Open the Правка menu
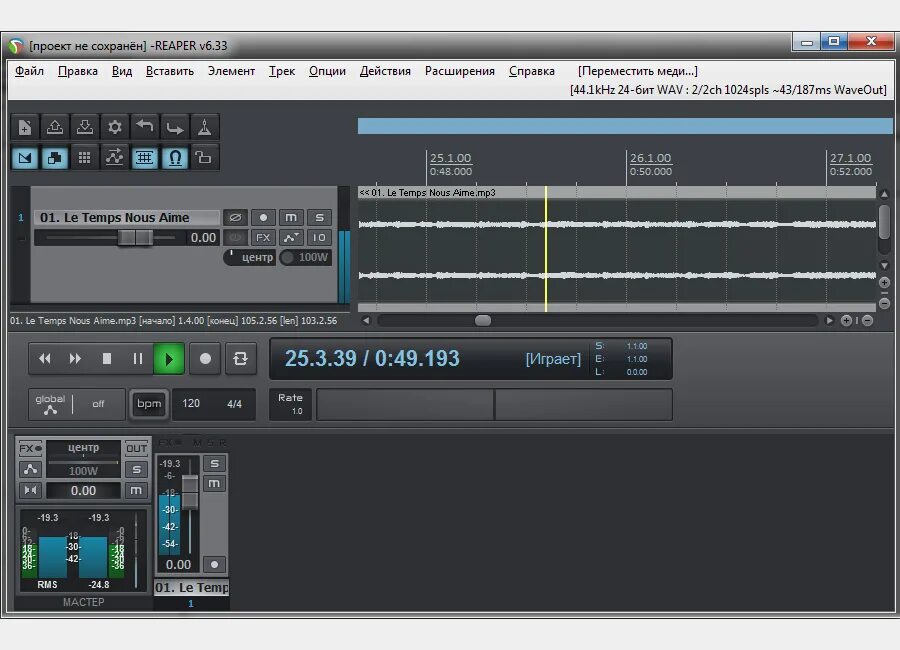The height and width of the screenshot is (650, 900). [77, 71]
